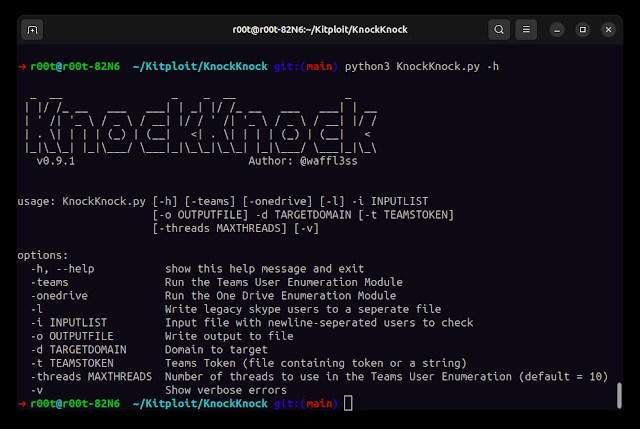Click the -h, --help option entry

click(65, 269)
